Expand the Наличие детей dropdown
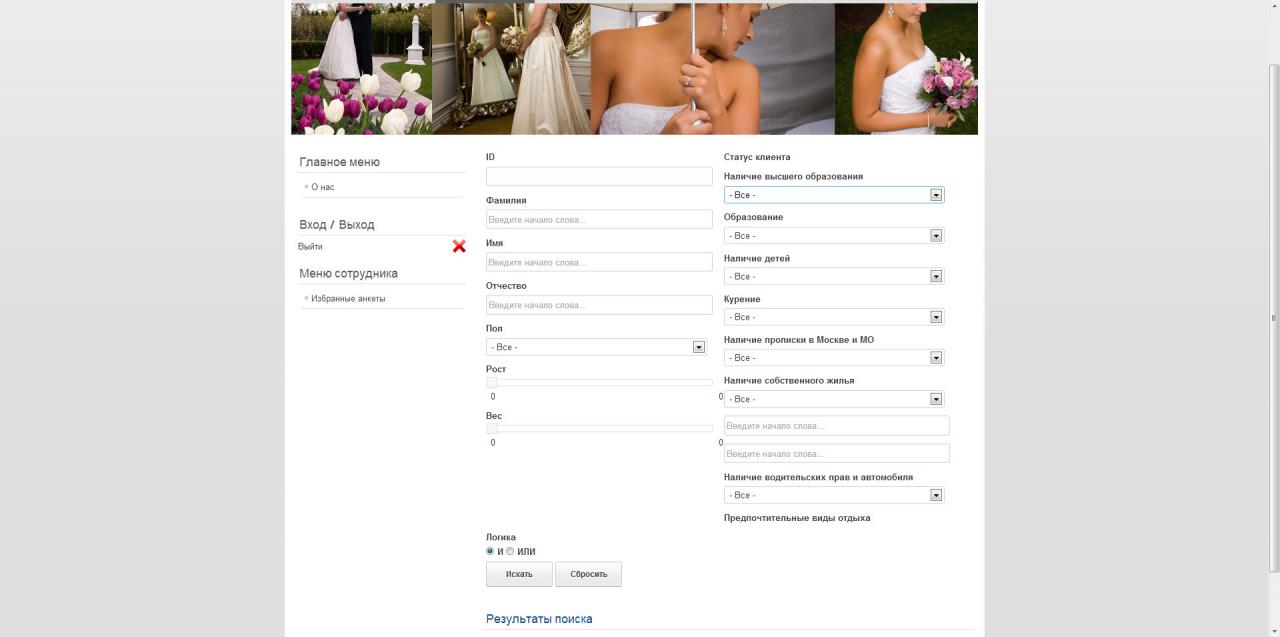The width and height of the screenshot is (1280, 637). point(833,276)
